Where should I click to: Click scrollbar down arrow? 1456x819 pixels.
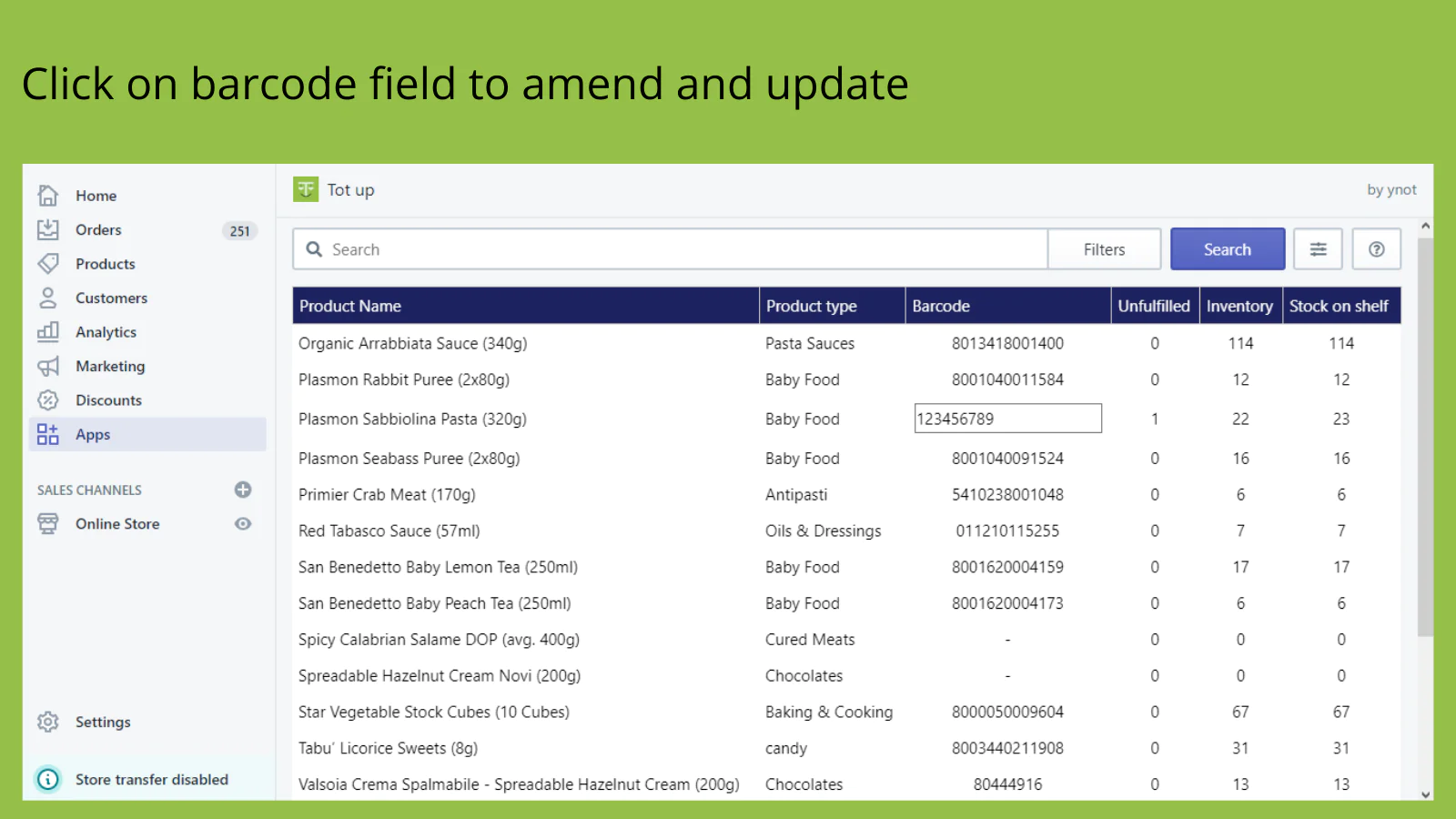click(x=1426, y=794)
